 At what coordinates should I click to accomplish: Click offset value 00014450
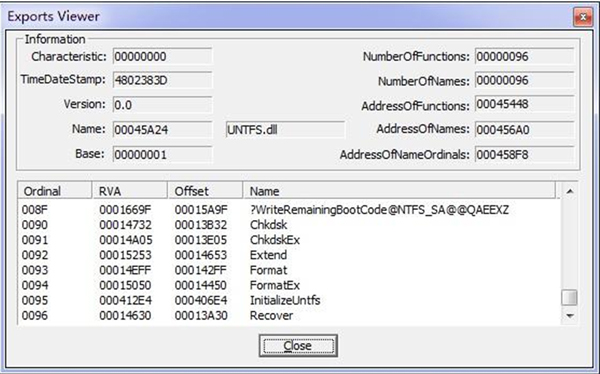pos(201,285)
